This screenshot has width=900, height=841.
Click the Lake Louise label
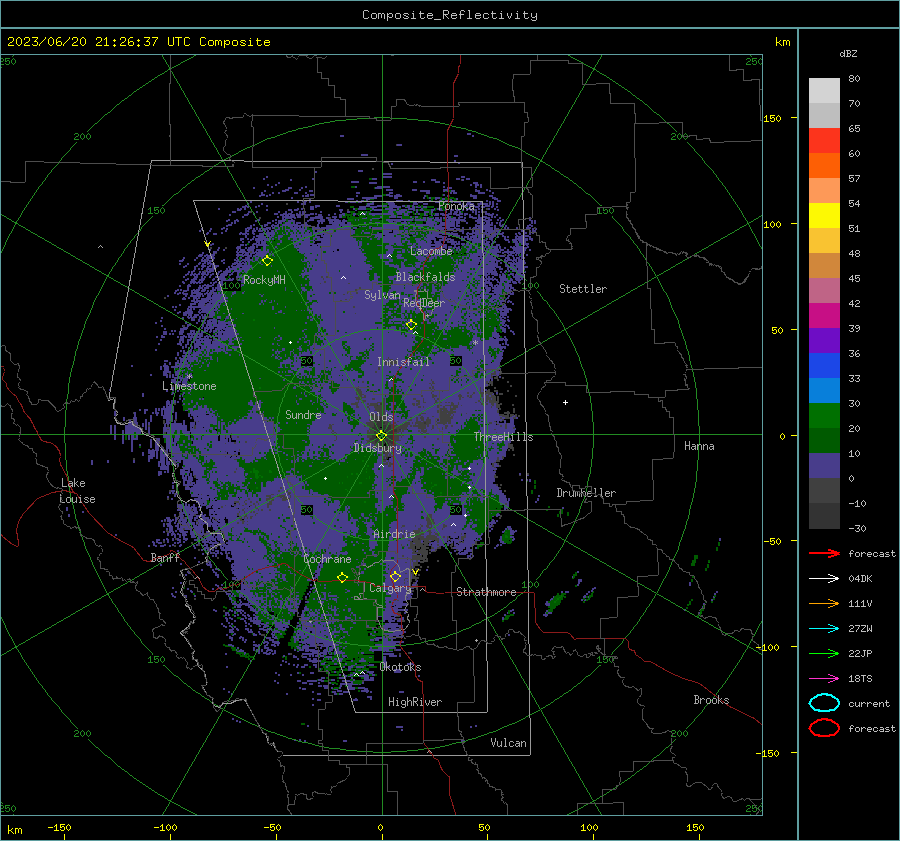[x=78, y=491]
